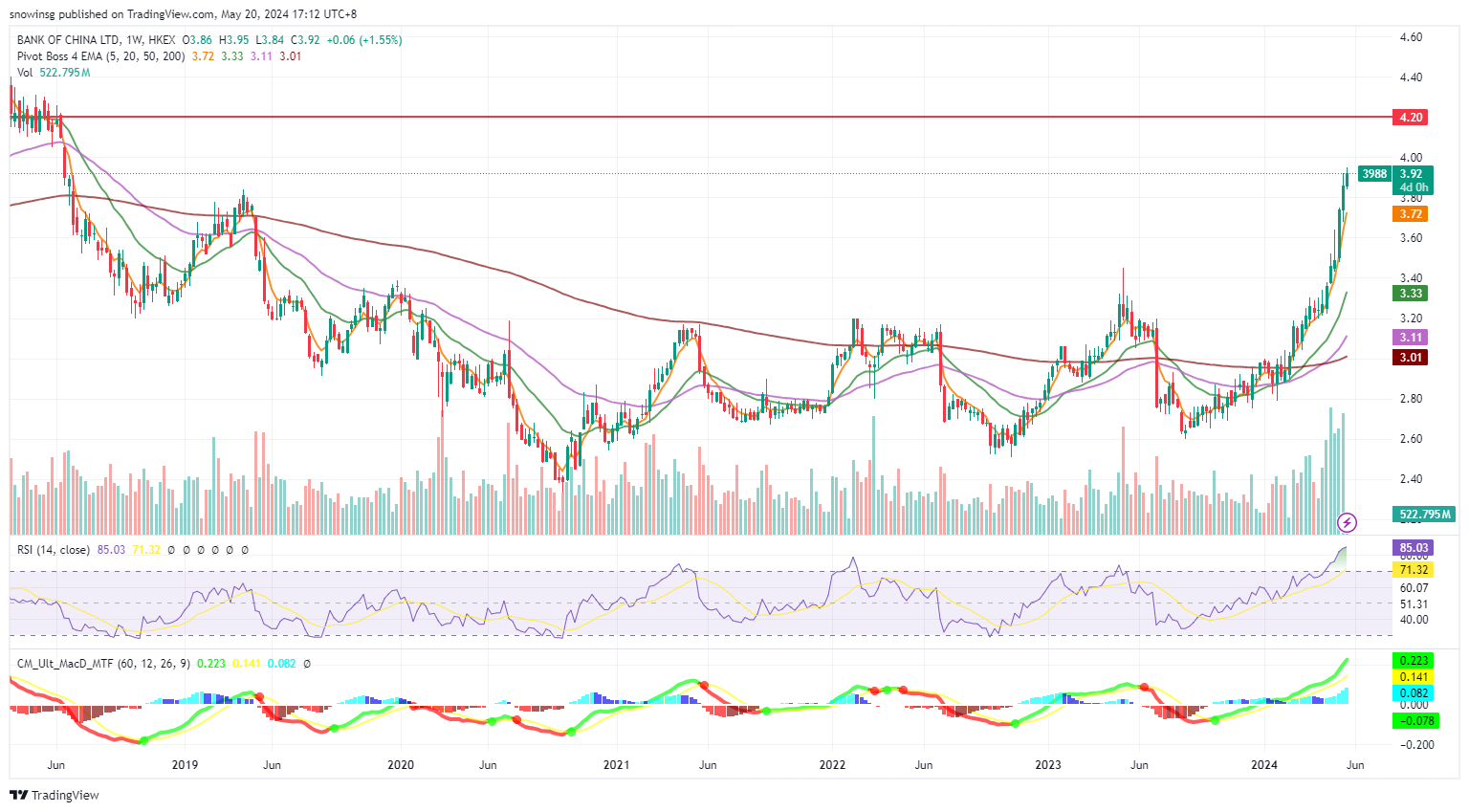This screenshot has width=1469, height=812.
Task: Select the BANK OF CHINA LTD title
Action: [69, 40]
